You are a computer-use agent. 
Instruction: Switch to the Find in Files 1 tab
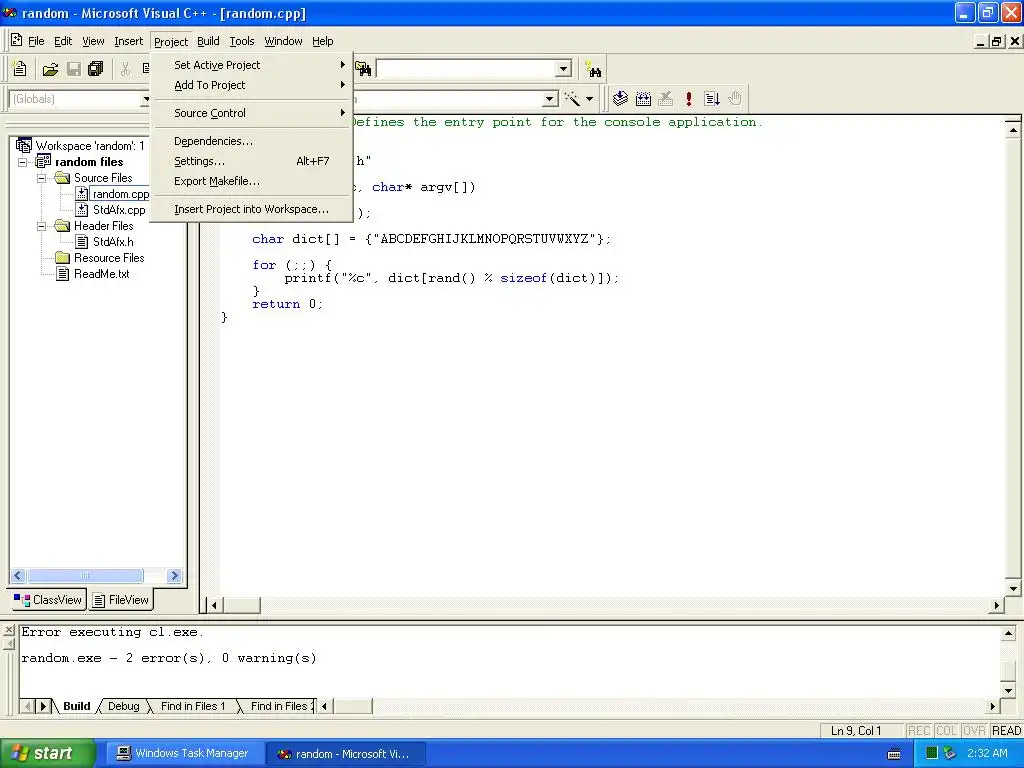[193, 706]
